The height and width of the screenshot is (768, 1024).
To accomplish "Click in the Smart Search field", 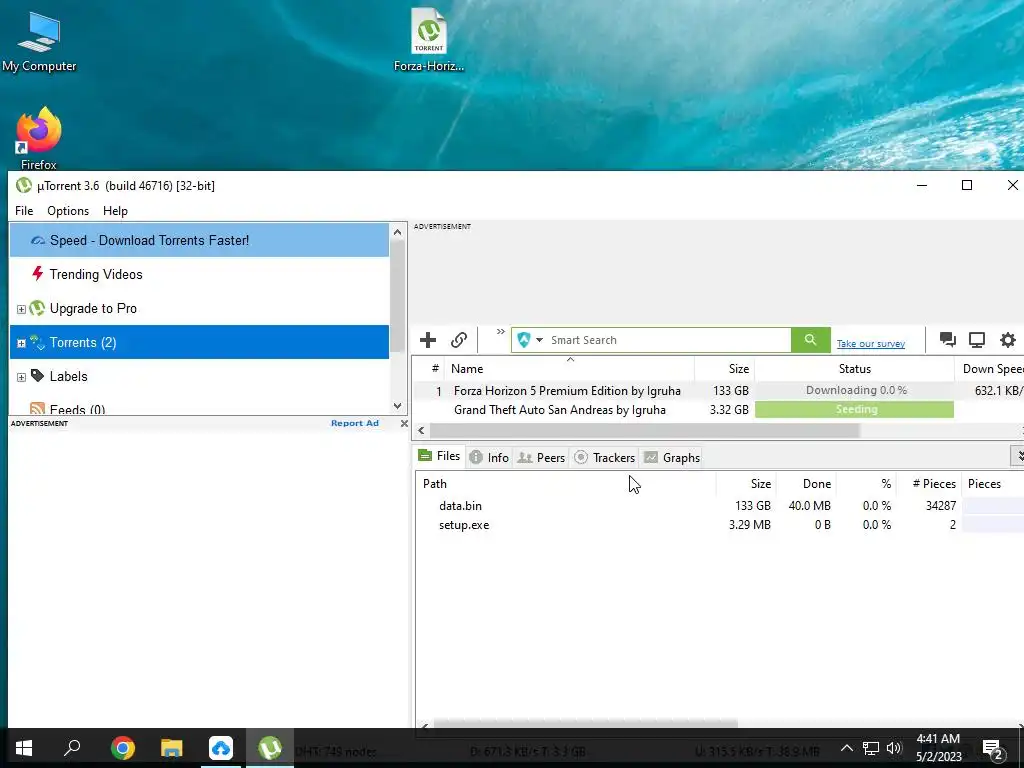I will point(669,340).
